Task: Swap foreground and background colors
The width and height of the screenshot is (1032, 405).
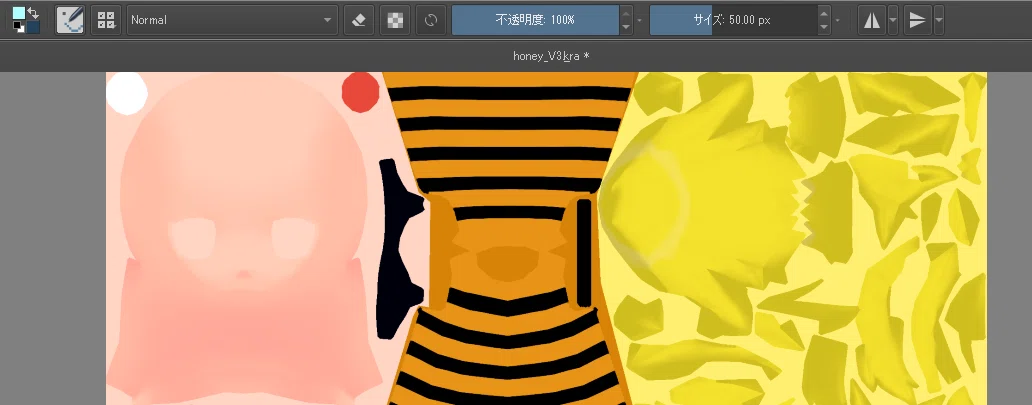Action: [33, 13]
